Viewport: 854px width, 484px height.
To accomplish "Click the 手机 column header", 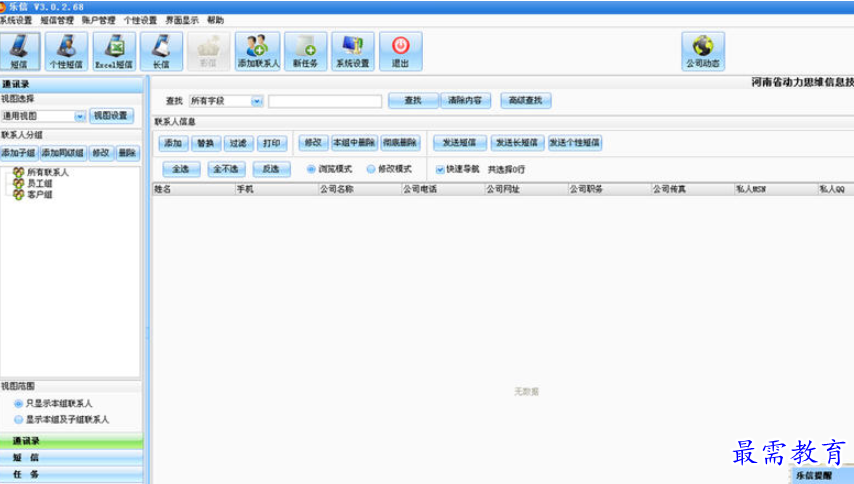I will click(276, 189).
